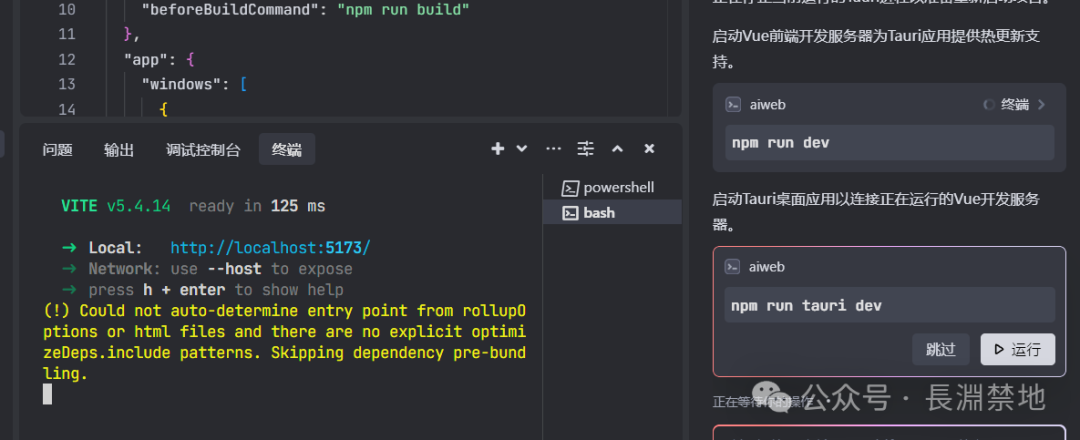Click the "npm run build" string value

(x=404, y=10)
